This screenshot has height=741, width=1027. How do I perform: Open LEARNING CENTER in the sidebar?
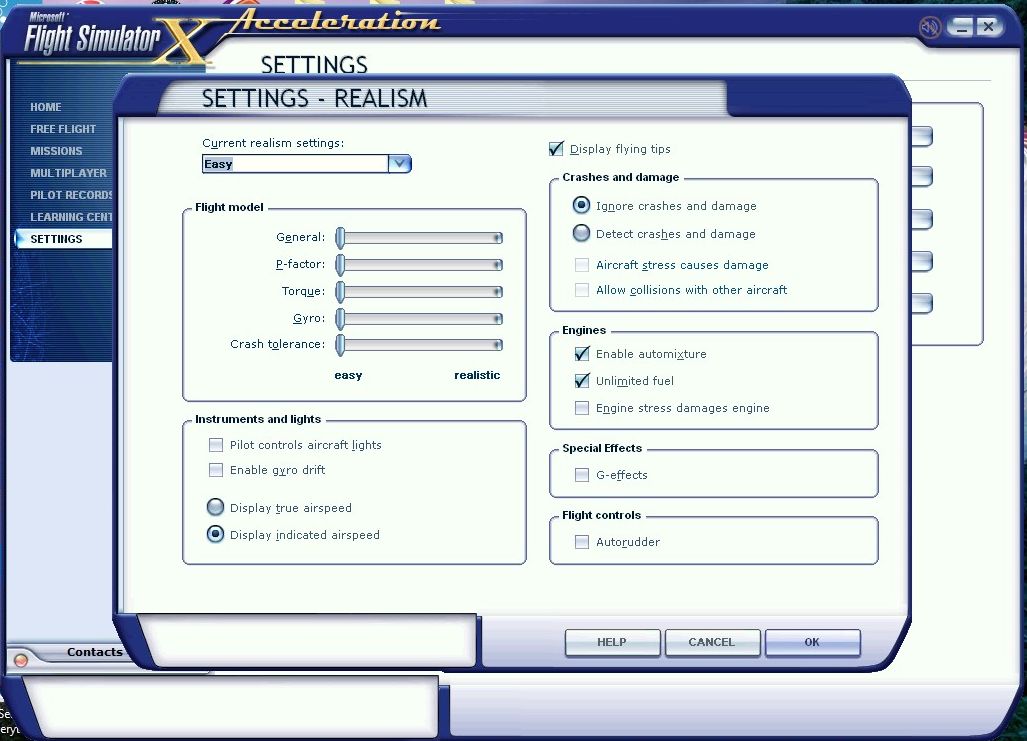[x=71, y=217]
